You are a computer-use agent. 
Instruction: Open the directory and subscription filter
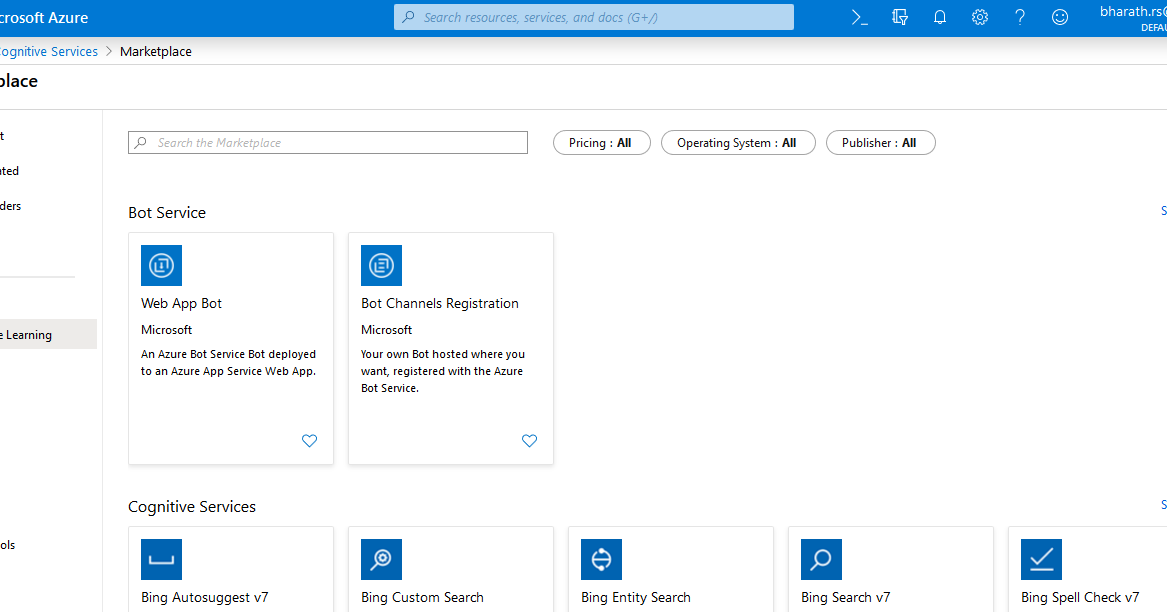click(899, 17)
